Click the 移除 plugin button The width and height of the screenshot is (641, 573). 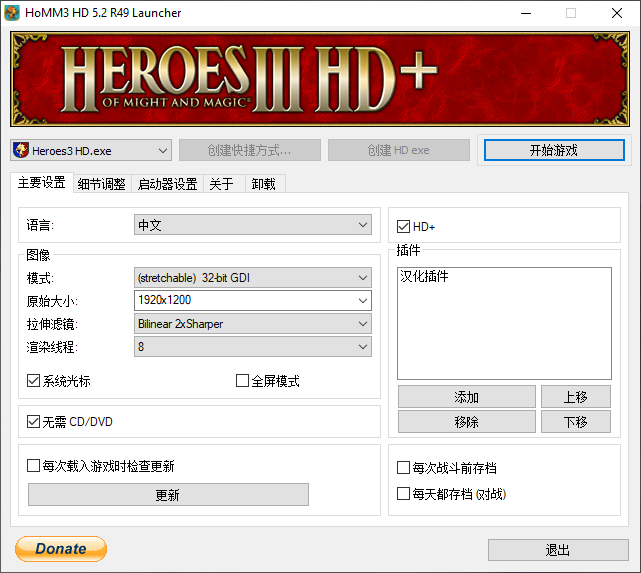point(467,421)
